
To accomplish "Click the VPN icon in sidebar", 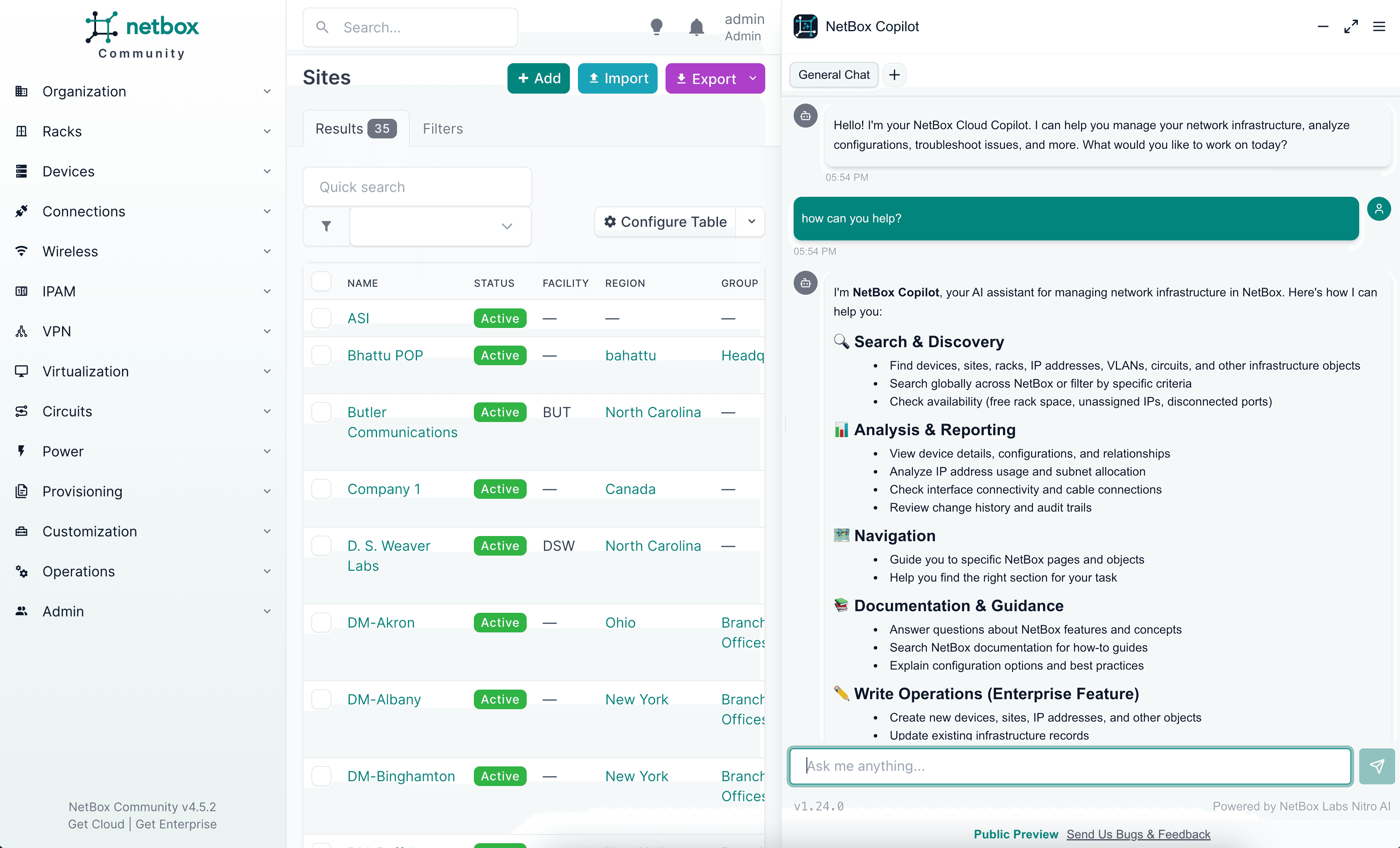I will (22, 331).
